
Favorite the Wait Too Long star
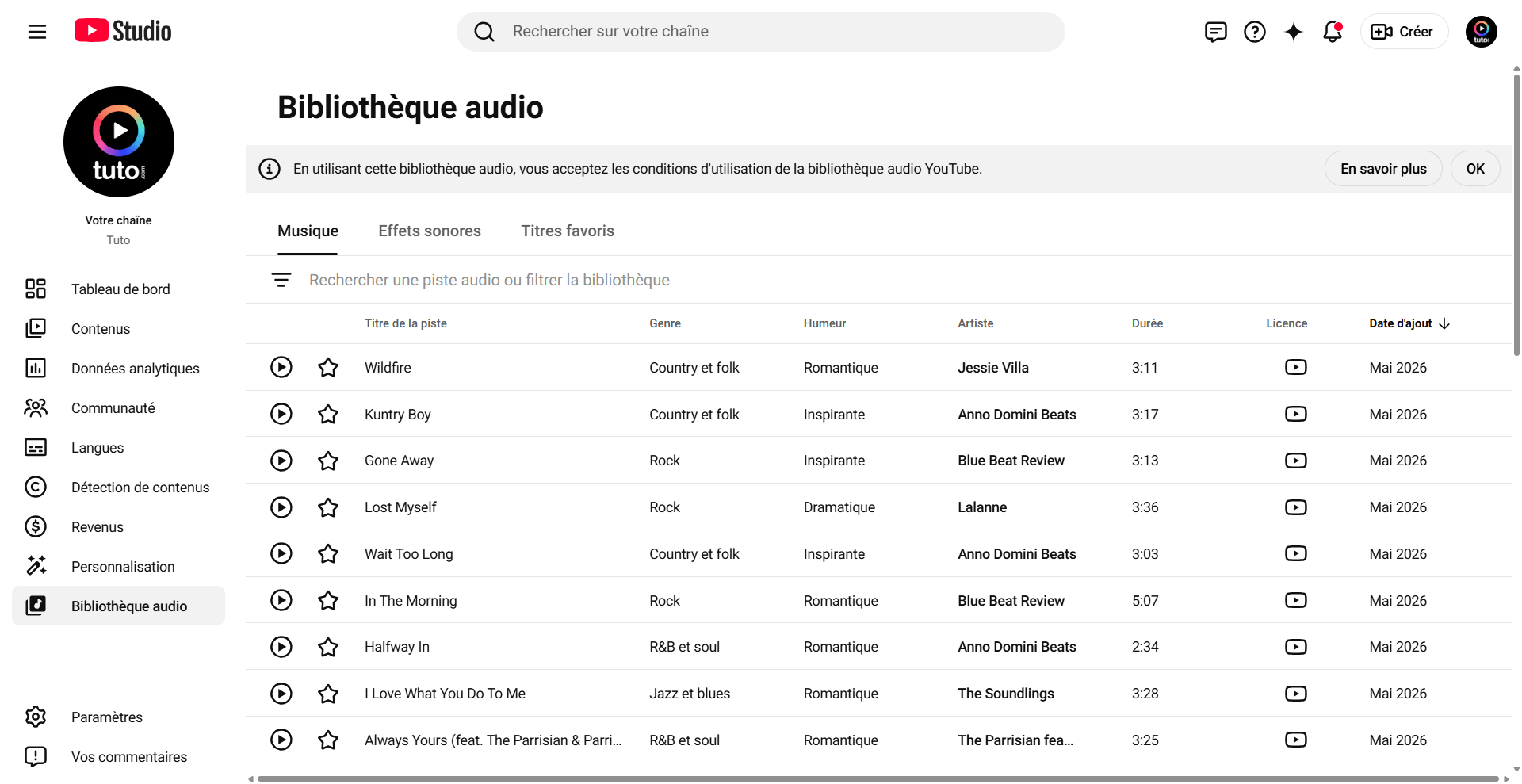tap(328, 553)
